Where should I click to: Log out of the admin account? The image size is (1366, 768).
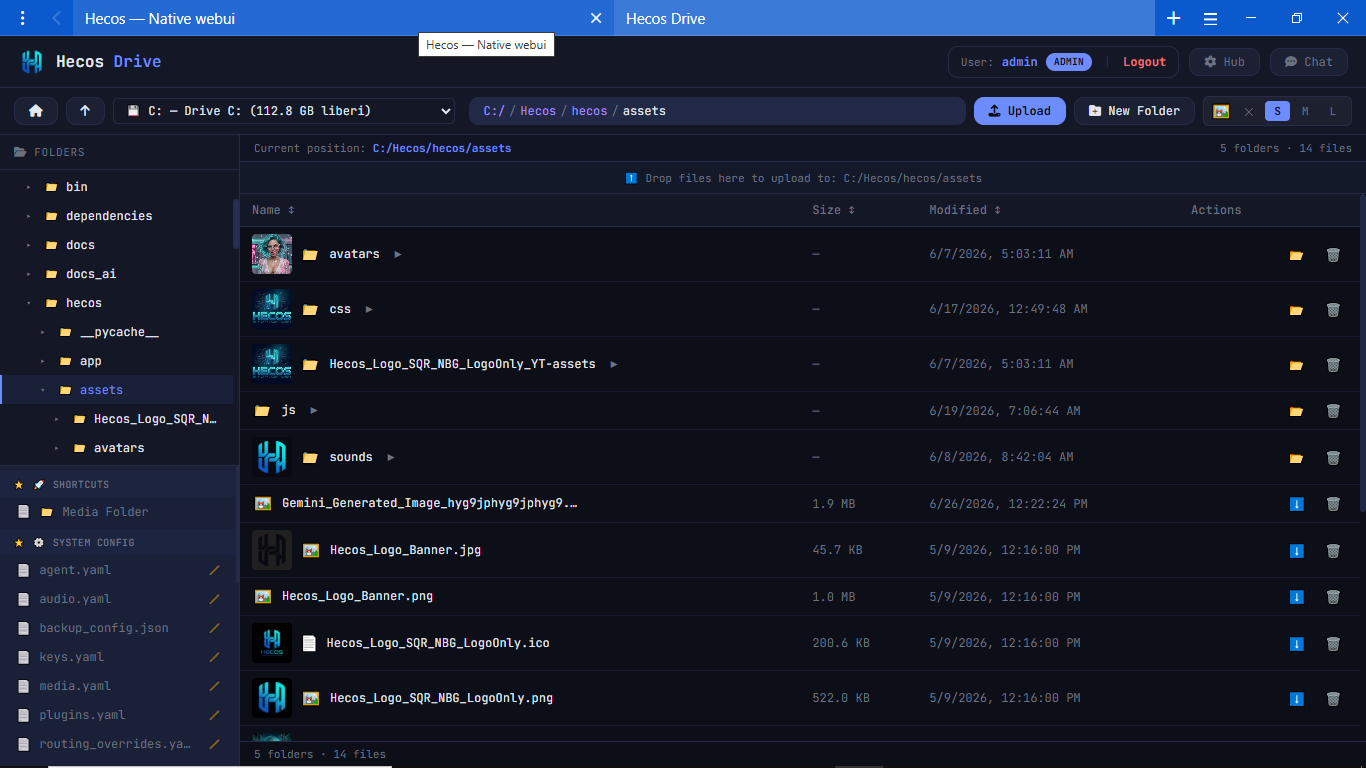click(1144, 62)
